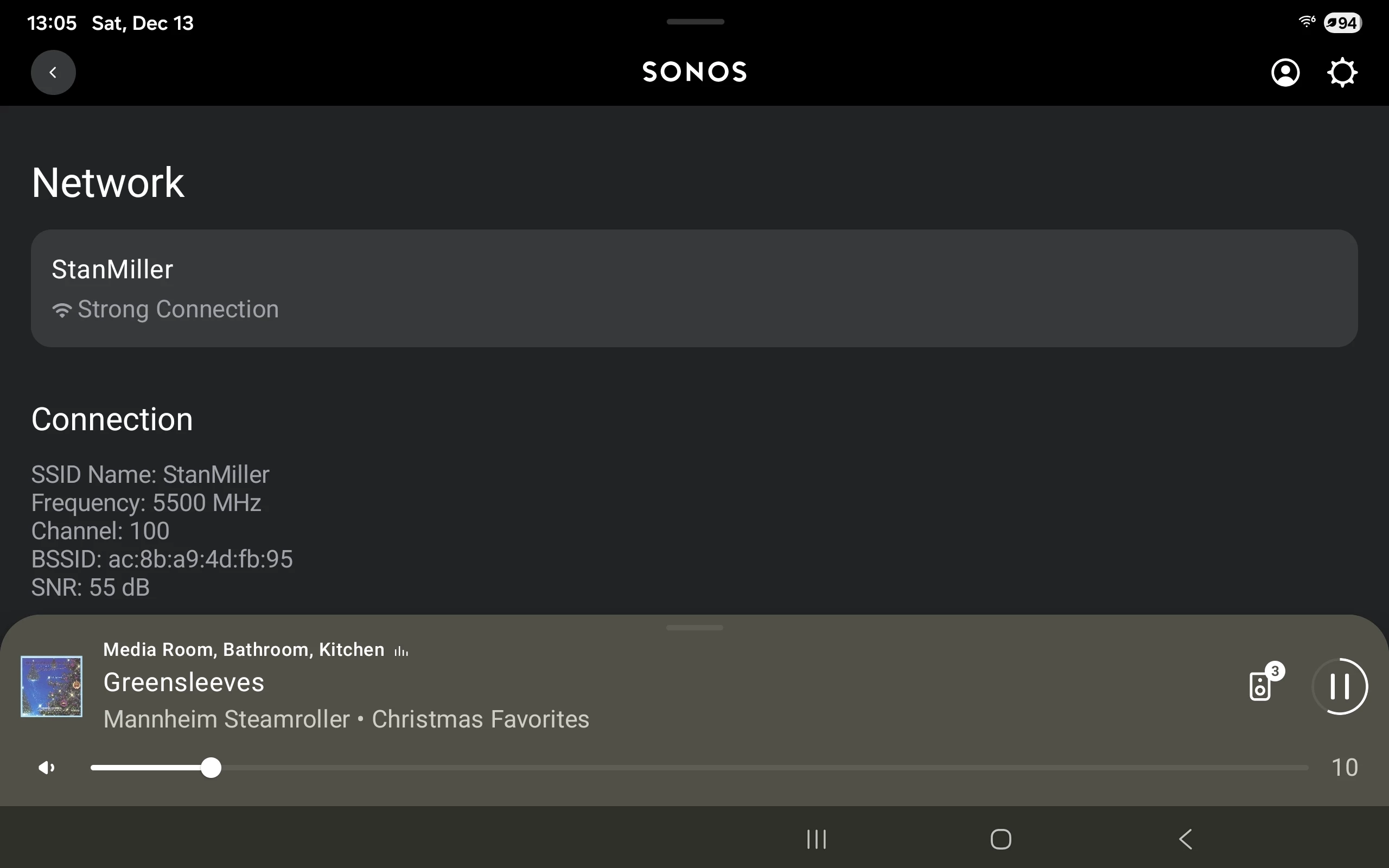Tap the Wi-Fi status bar icon
1389x868 pixels.
coord(1307,22)
